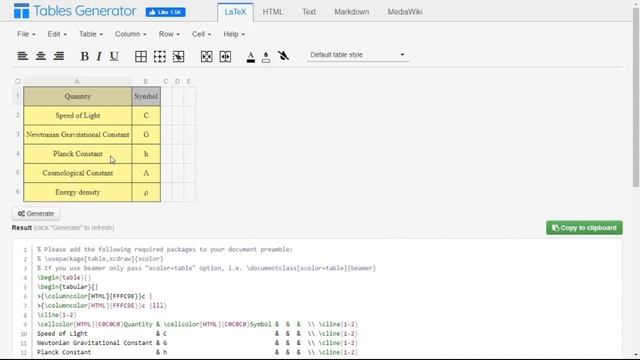The height and width of the screenshot is (360, 640).
Task: Open the Row menu
Action: [x=169, y=34]
